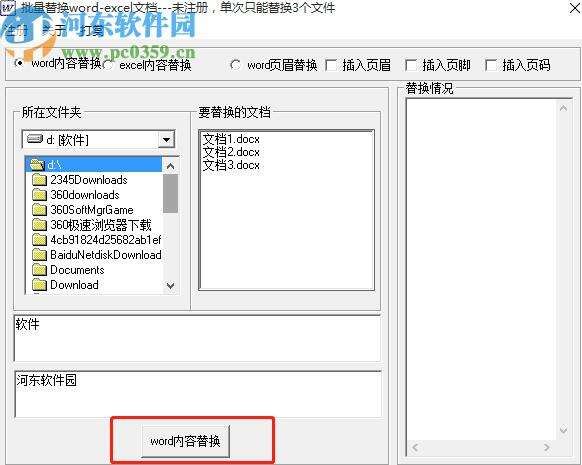This screenshot has width=582, height=465.
Task: Click the open d:\ root folder icon
Action: 37,164
